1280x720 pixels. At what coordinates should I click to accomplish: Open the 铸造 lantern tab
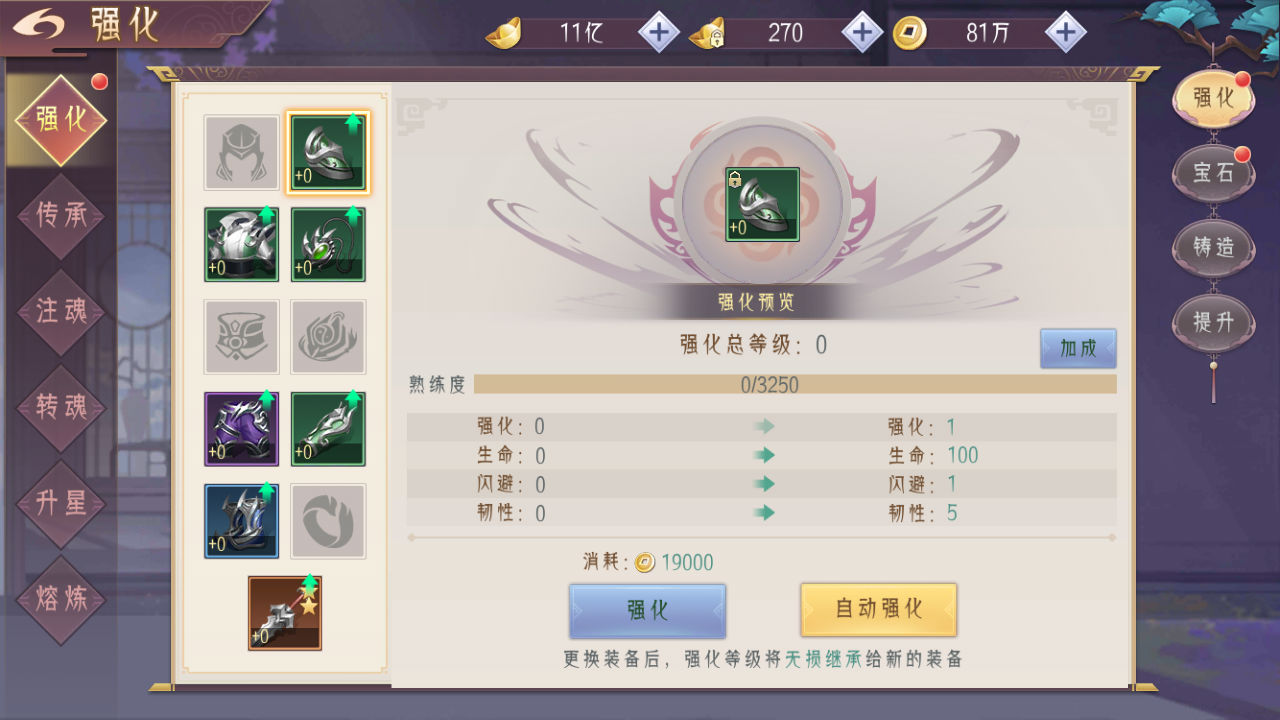click(x=1213, y=247)
